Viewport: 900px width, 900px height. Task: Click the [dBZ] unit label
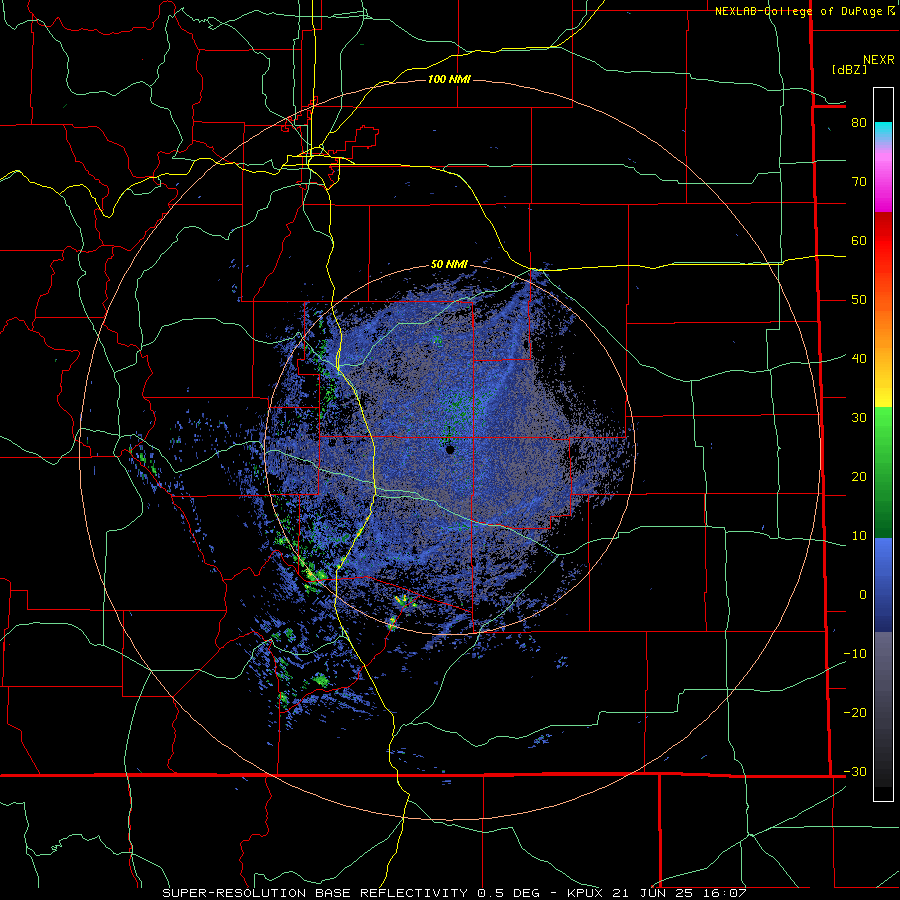(x=850, y=69)
